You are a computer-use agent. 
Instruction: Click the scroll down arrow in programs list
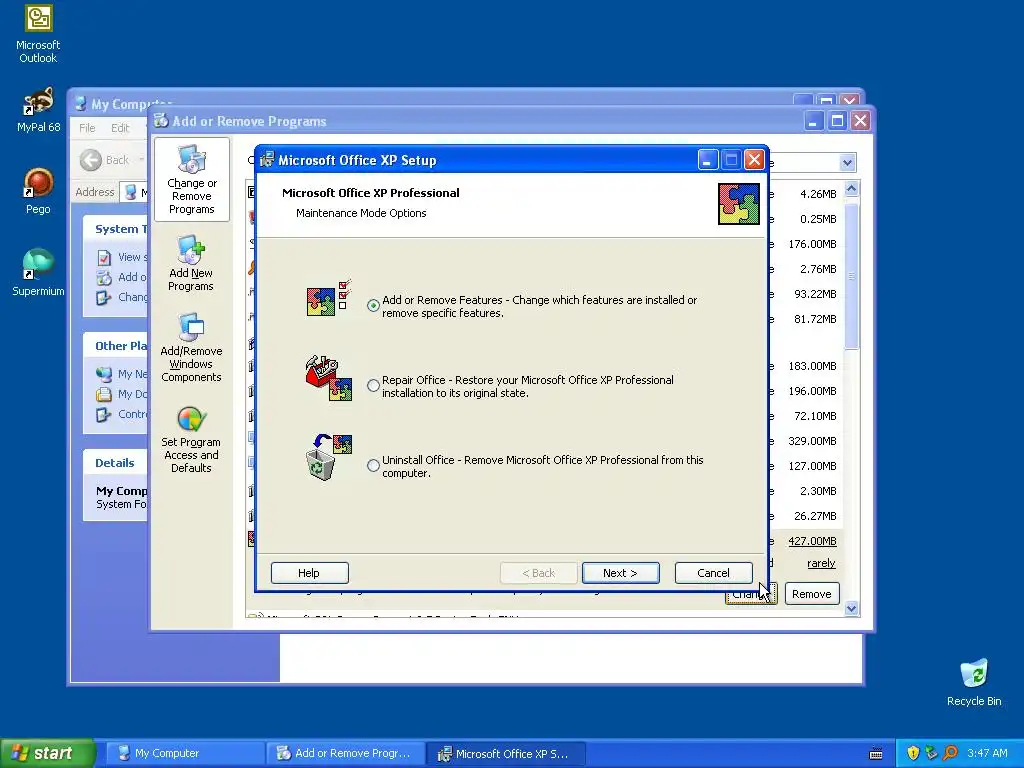click(x=852, y=609)
